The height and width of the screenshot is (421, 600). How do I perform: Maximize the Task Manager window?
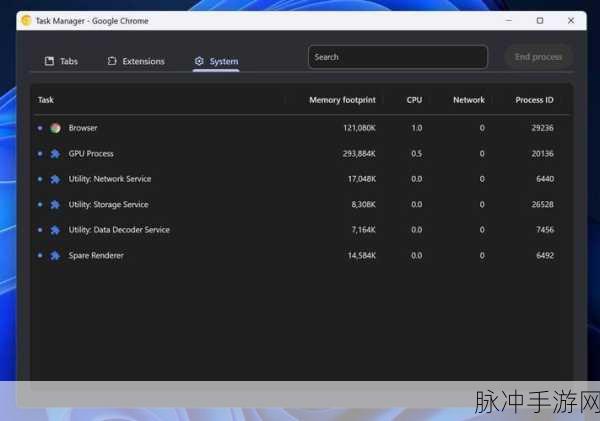[x=540, y=21]
